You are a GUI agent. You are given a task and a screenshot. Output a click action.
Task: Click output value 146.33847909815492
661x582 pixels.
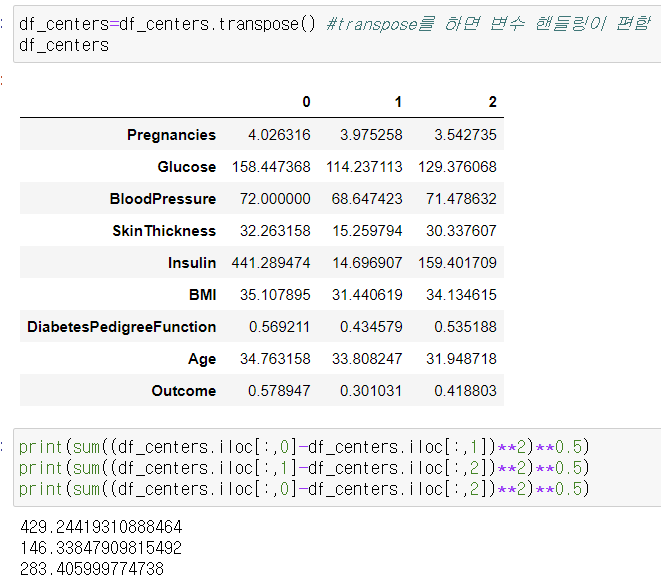(x=101, y=548)
